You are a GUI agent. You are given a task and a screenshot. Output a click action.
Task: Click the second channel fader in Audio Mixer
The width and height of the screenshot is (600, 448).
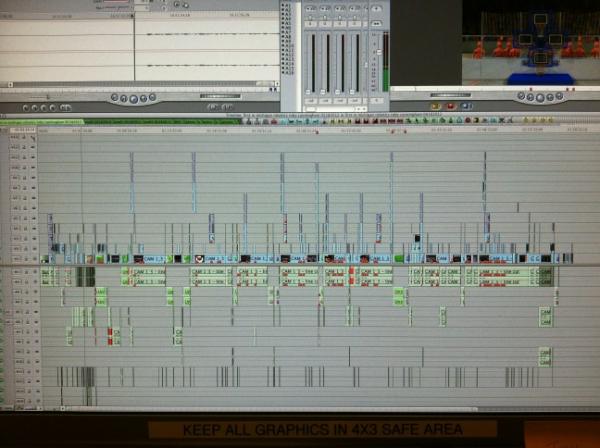[323, 92]
